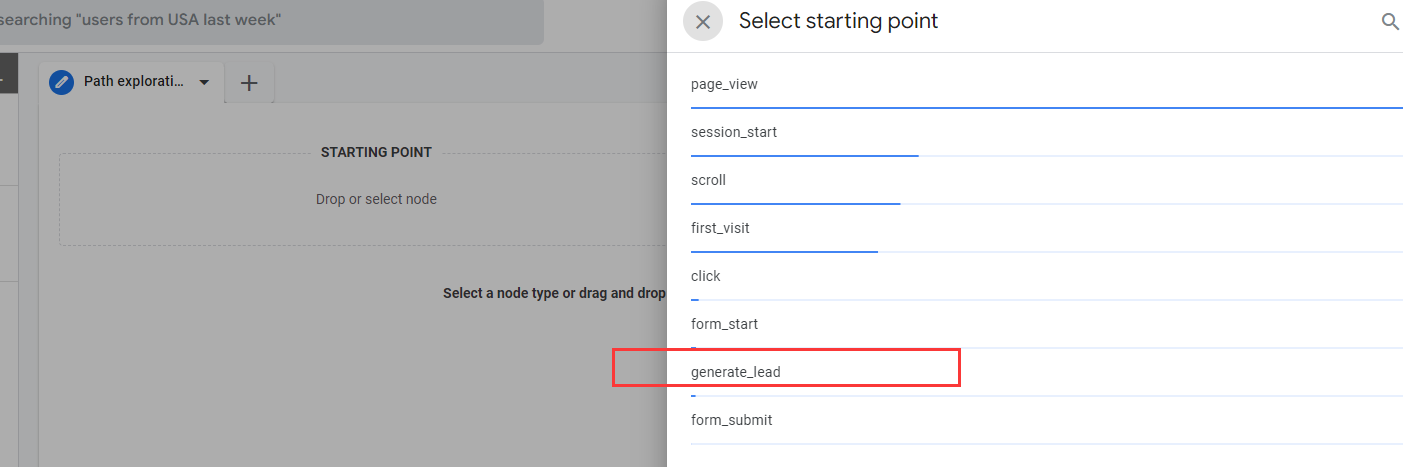Click the session_start usage bar
The image size is (1403, 467).
804,155
